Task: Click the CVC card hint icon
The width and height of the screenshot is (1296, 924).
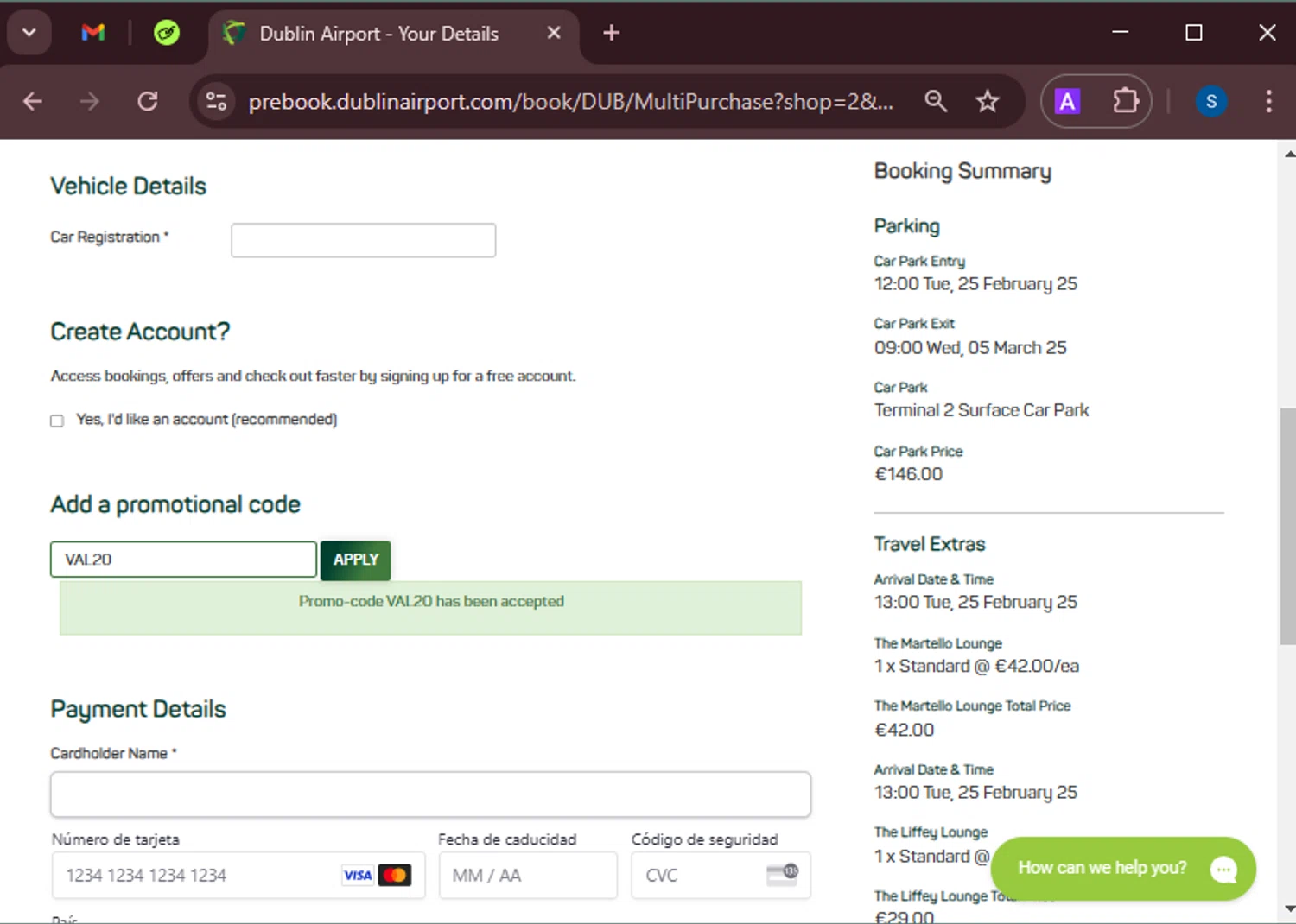Action: click(x=783, y=875)
